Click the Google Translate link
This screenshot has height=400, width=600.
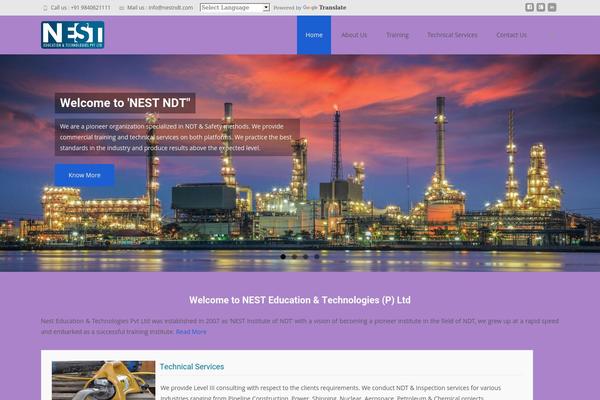(x=324, y=7)
